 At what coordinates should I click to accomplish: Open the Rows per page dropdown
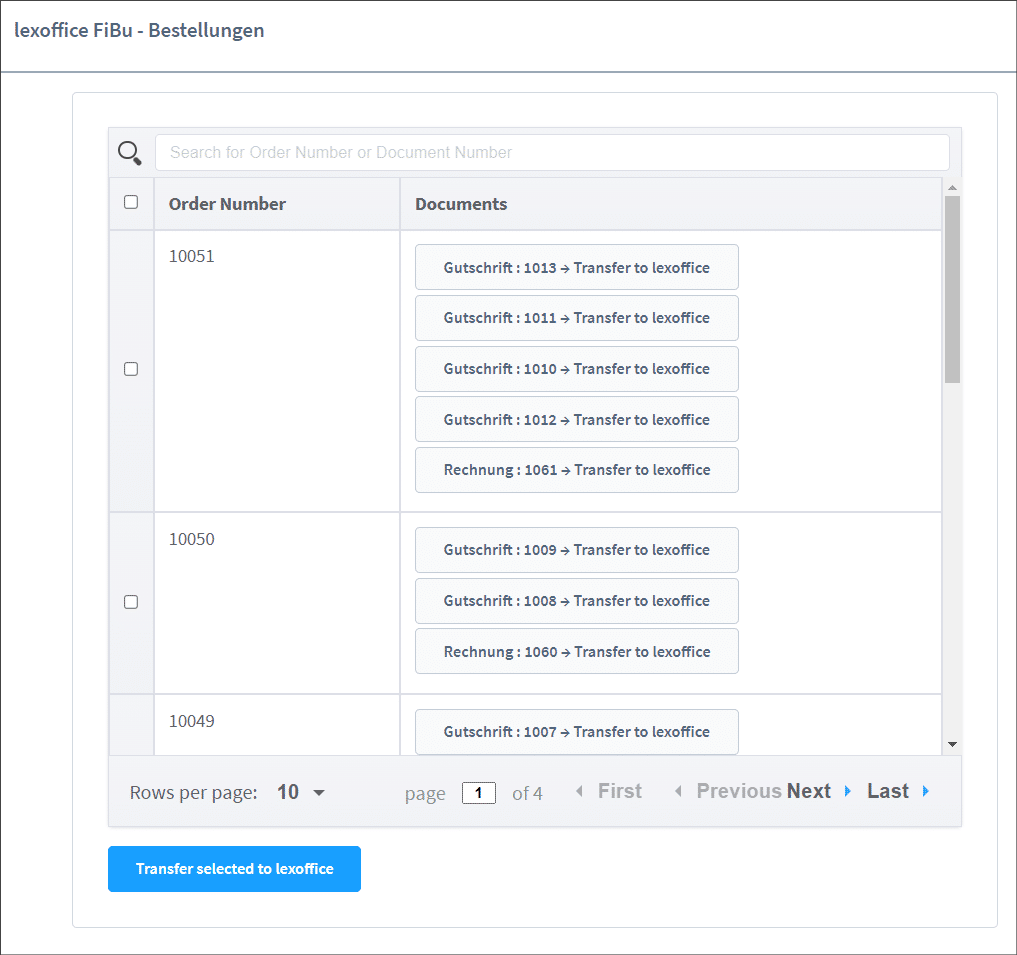(300, 792)
